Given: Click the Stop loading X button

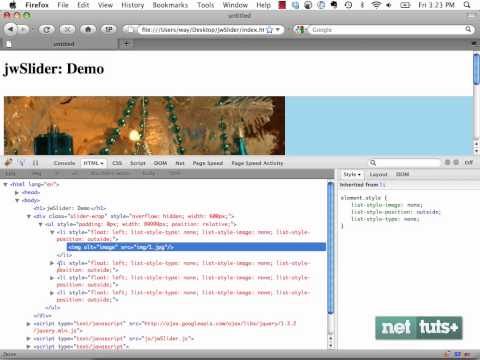Looking at the screenshot, I should (x=67, y=29).
